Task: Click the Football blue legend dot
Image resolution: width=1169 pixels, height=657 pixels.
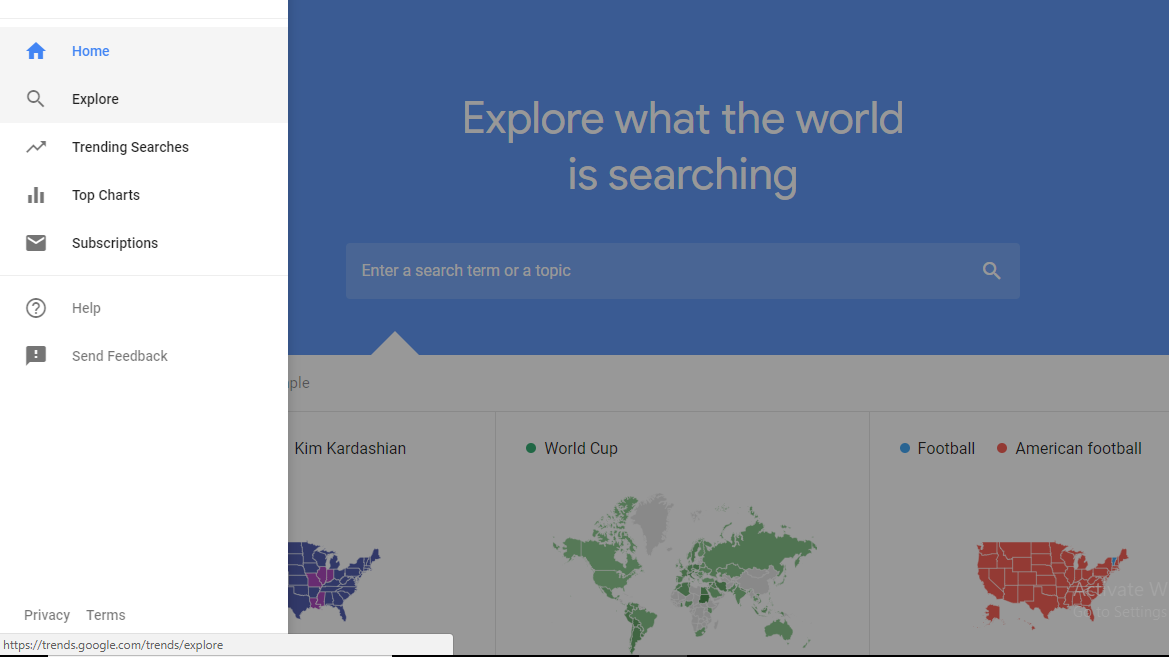Action: (x=905, y=448)
